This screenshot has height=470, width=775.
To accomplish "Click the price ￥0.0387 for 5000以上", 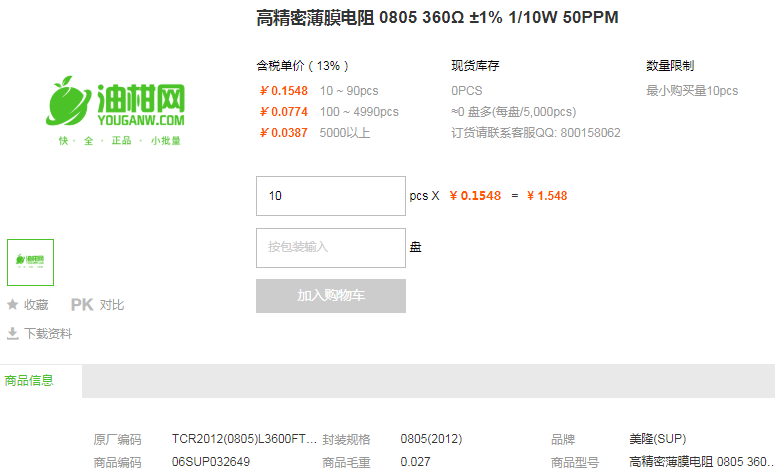I will [x=284, y=133].
